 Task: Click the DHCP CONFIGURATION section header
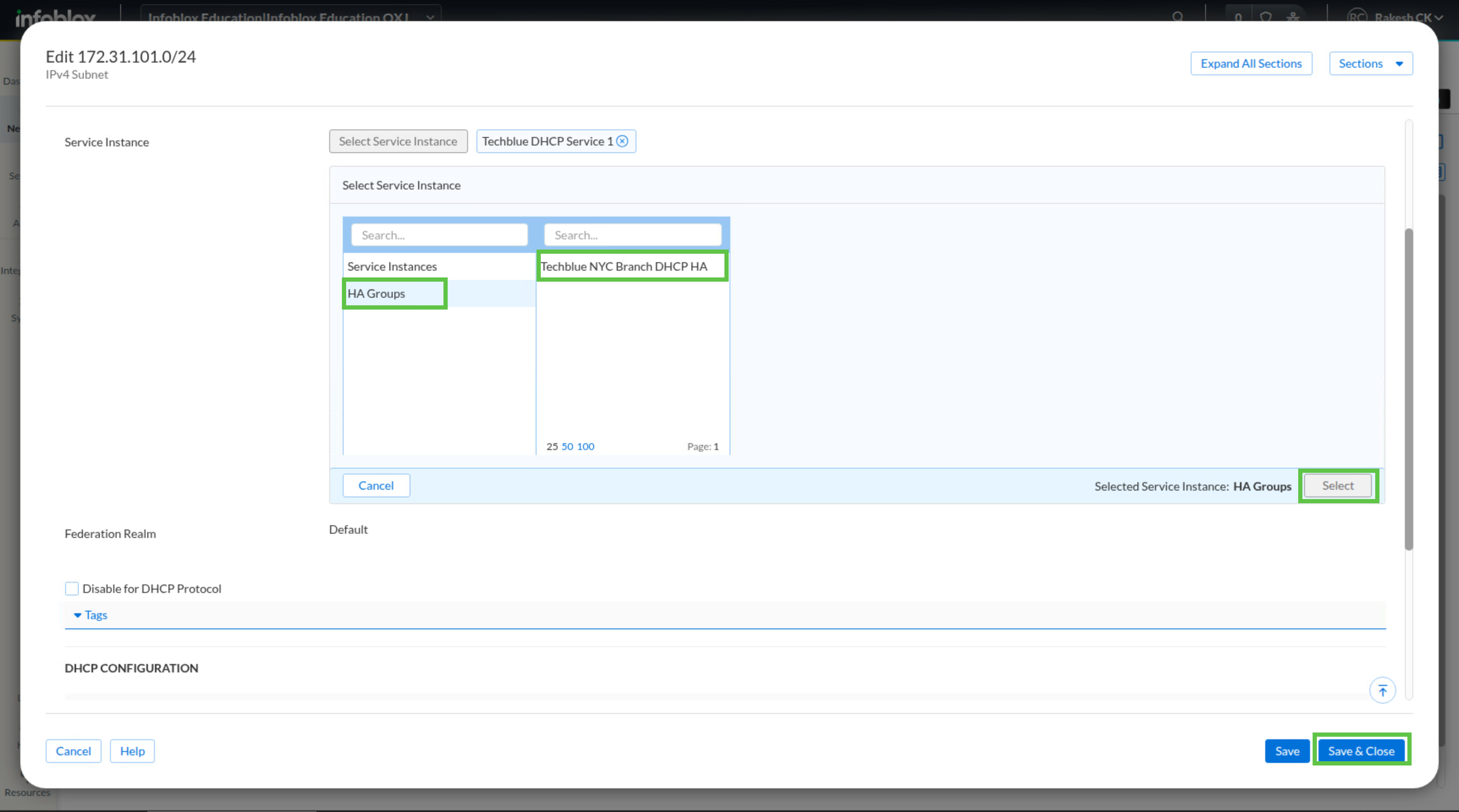132,668
